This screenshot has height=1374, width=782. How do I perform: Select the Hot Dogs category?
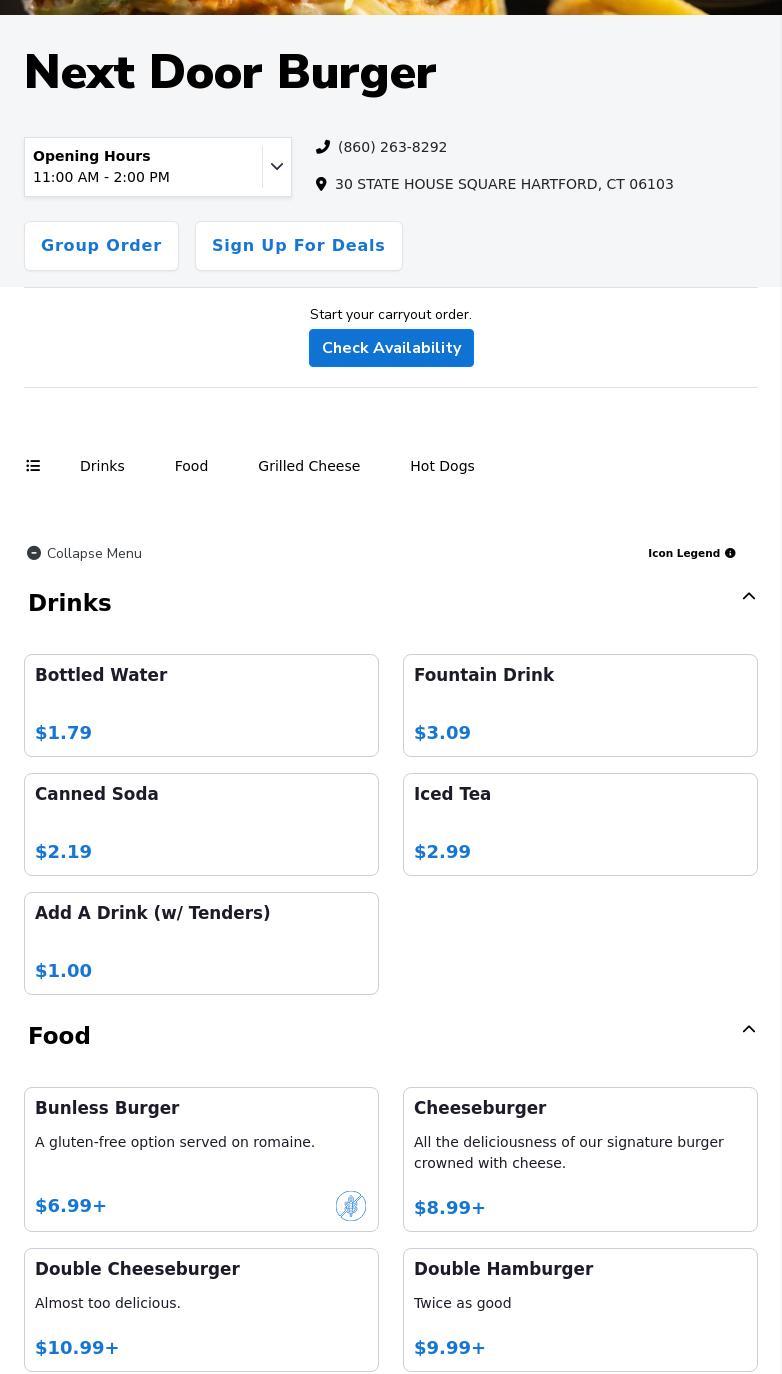pyautogui.click(x=442, y=466)
